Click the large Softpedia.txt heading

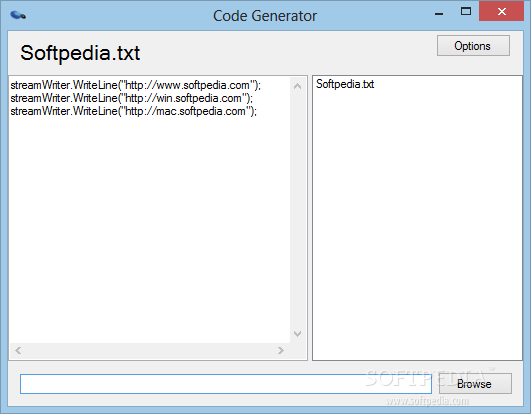pos(80,53)
